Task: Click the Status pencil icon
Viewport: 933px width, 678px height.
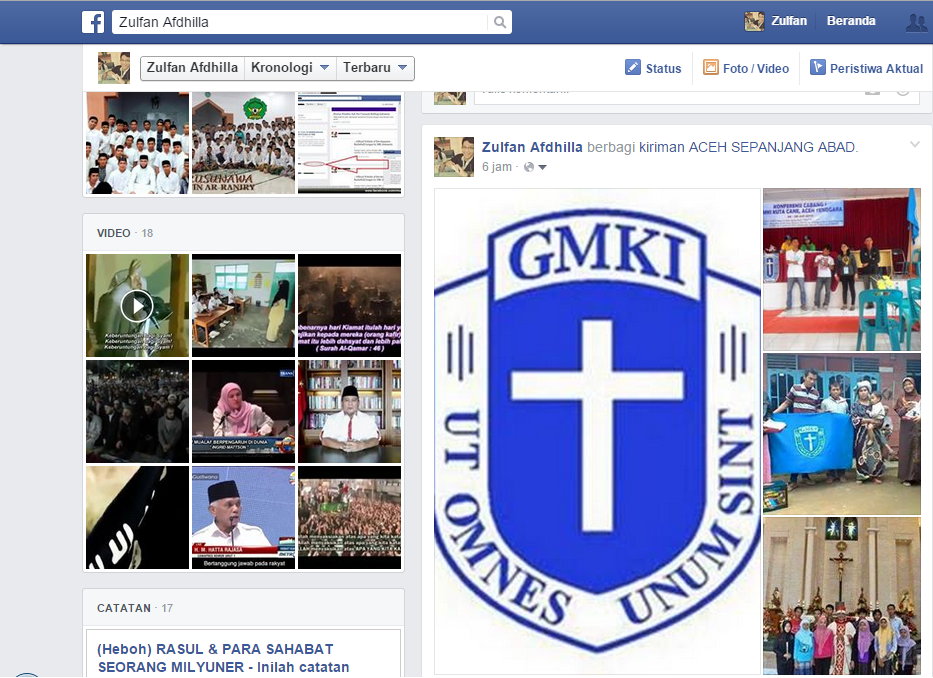Action: point(633,67)
